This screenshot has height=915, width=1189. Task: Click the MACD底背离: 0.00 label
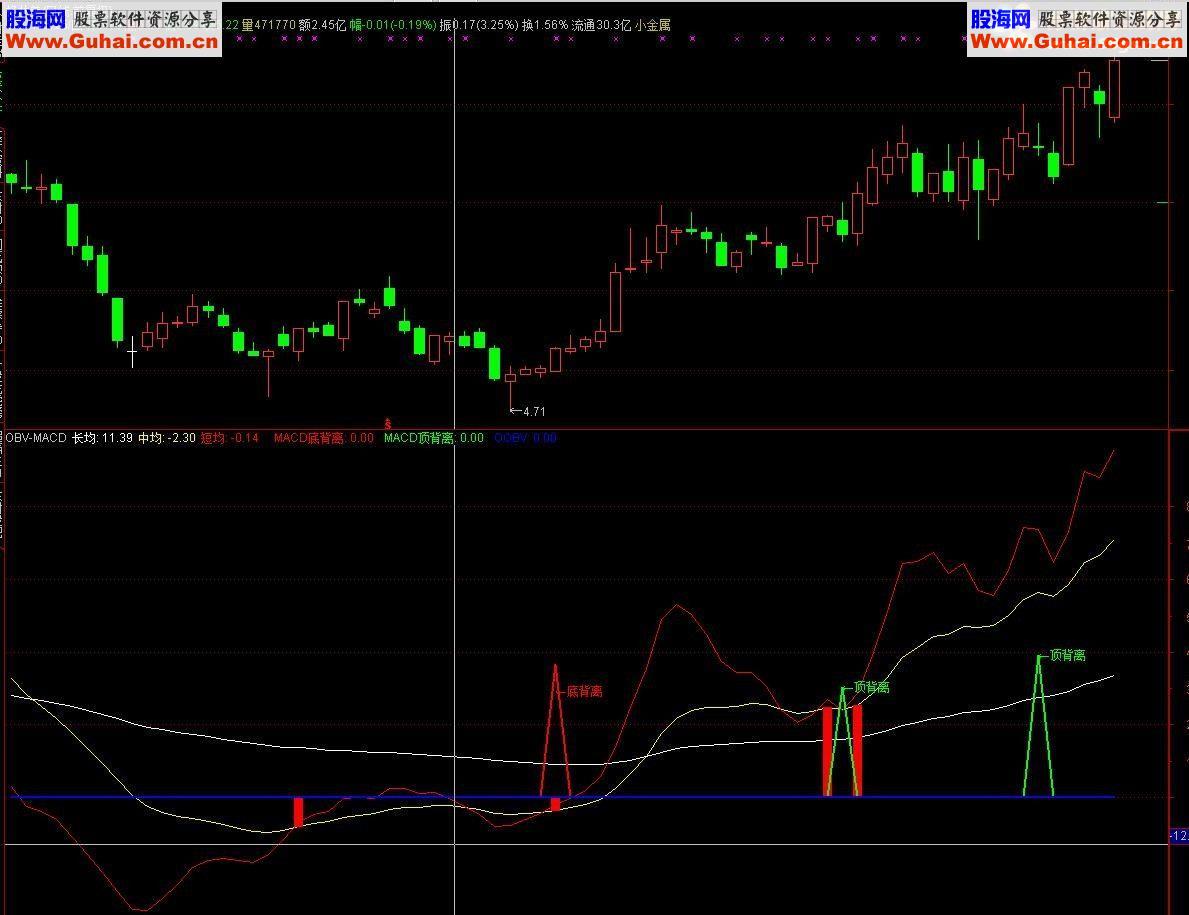(324, 438)
